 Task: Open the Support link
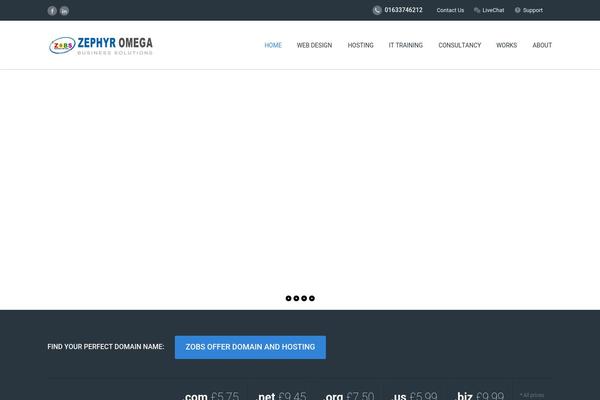click(533, 10)
